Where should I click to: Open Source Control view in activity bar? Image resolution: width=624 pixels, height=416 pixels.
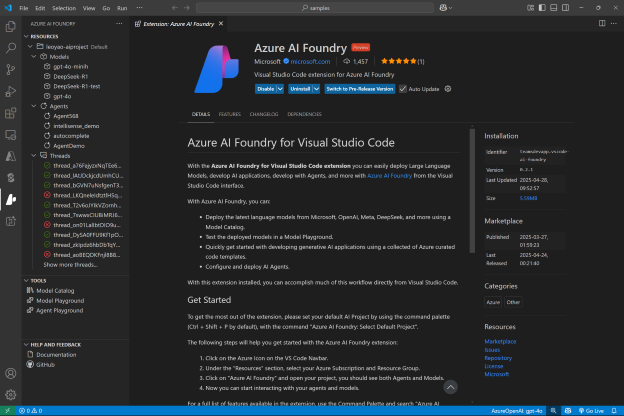11,70
